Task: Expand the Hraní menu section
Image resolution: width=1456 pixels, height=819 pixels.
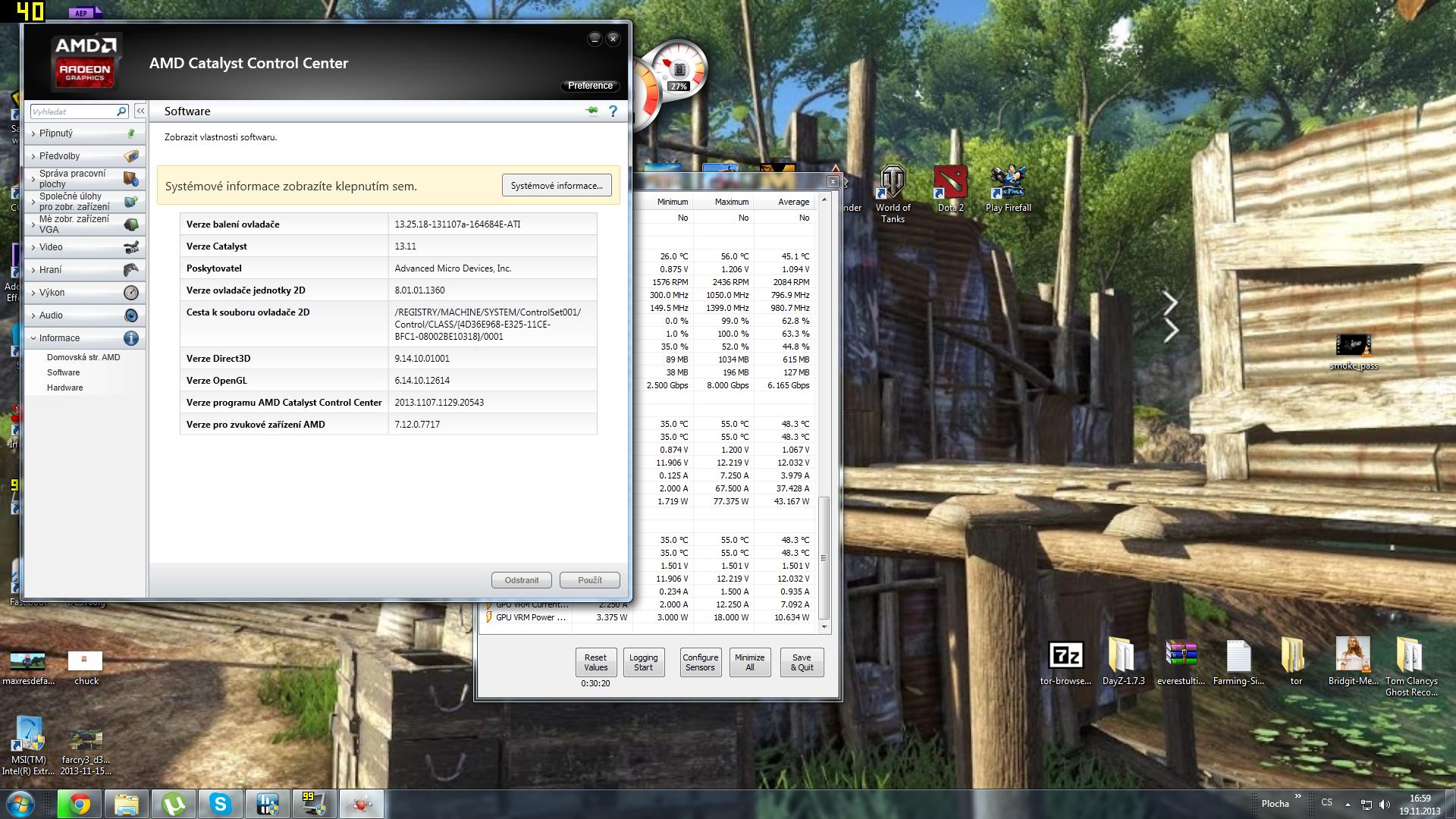Action: pyautogui.click(x=85, y=270)
